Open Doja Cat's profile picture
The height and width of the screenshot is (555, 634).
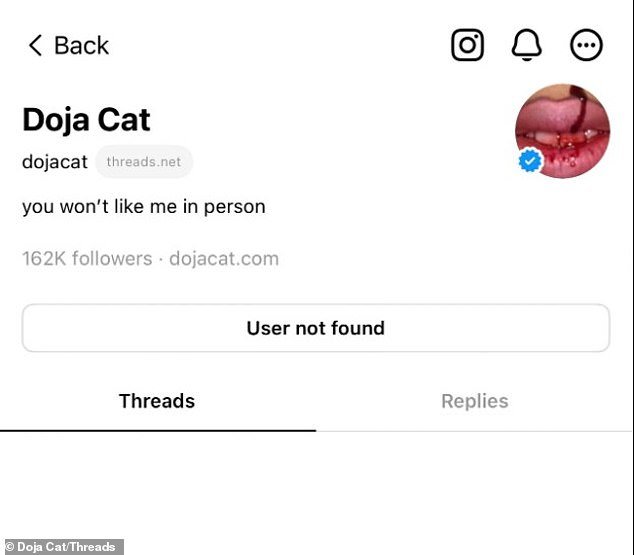coord(562,131)
